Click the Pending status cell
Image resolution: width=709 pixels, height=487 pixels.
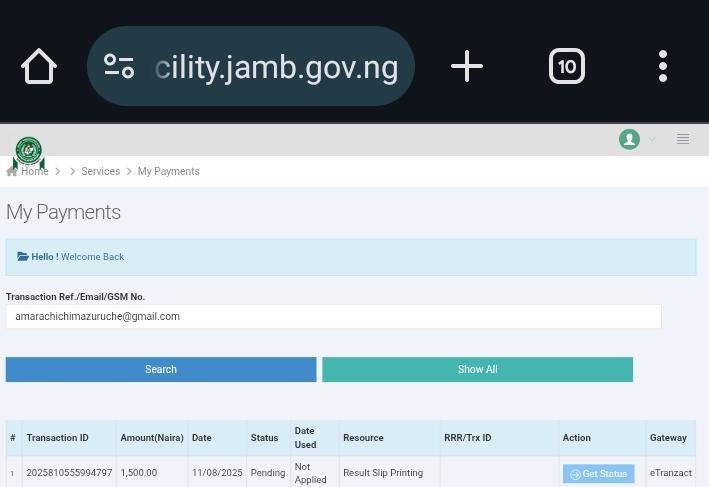[268, 473]
